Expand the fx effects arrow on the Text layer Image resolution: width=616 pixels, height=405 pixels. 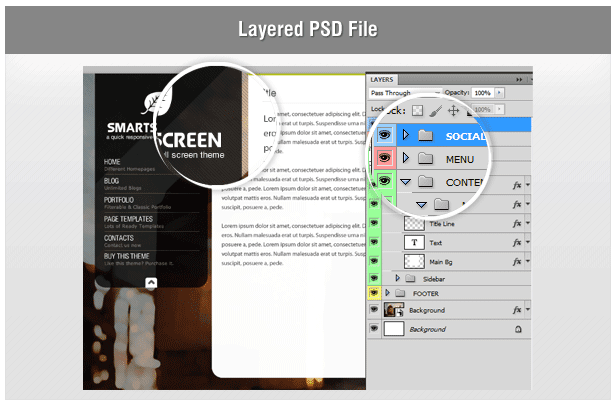coord(527,242)
